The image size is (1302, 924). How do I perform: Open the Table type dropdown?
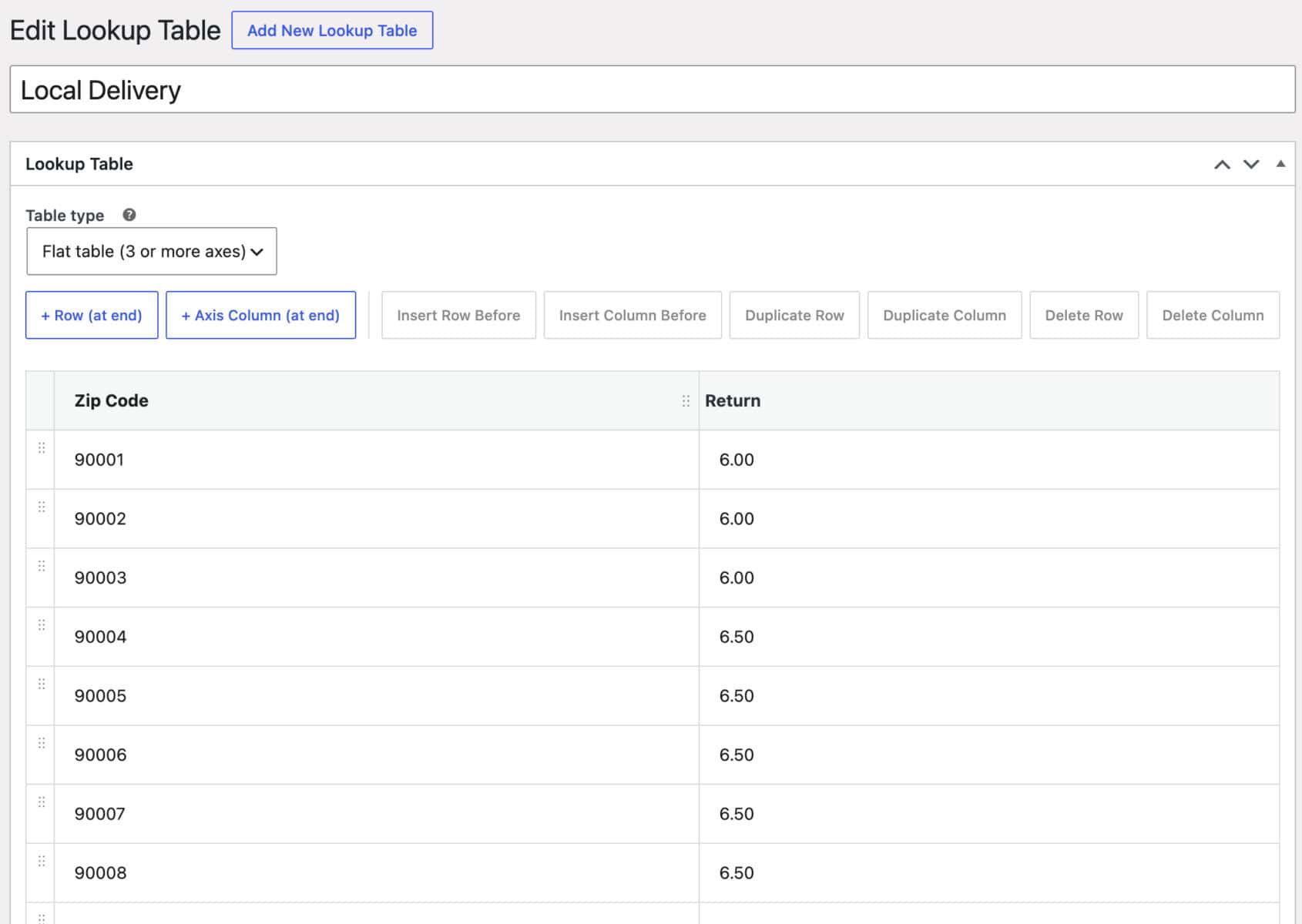pyautogui.click(x=152, y=251)
